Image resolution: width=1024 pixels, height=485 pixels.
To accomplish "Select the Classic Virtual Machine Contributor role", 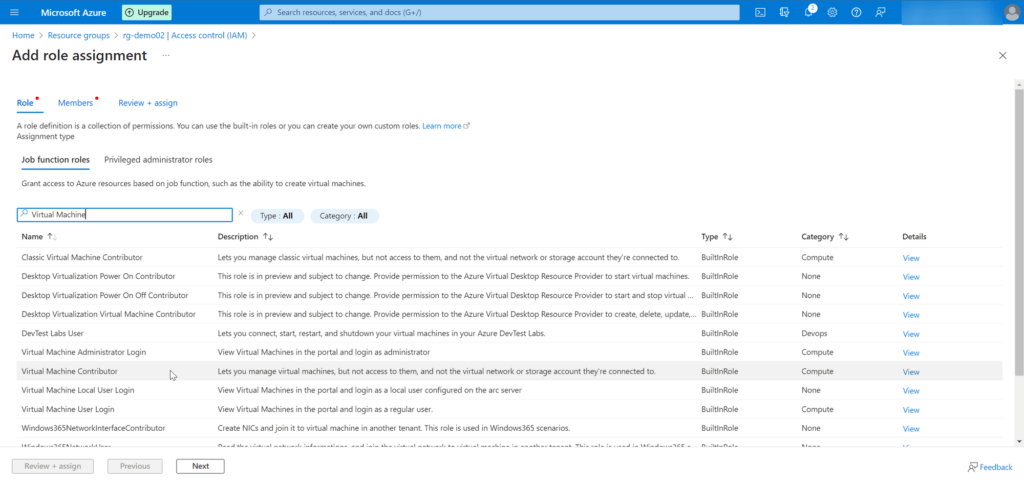I will tap(509, 257).
